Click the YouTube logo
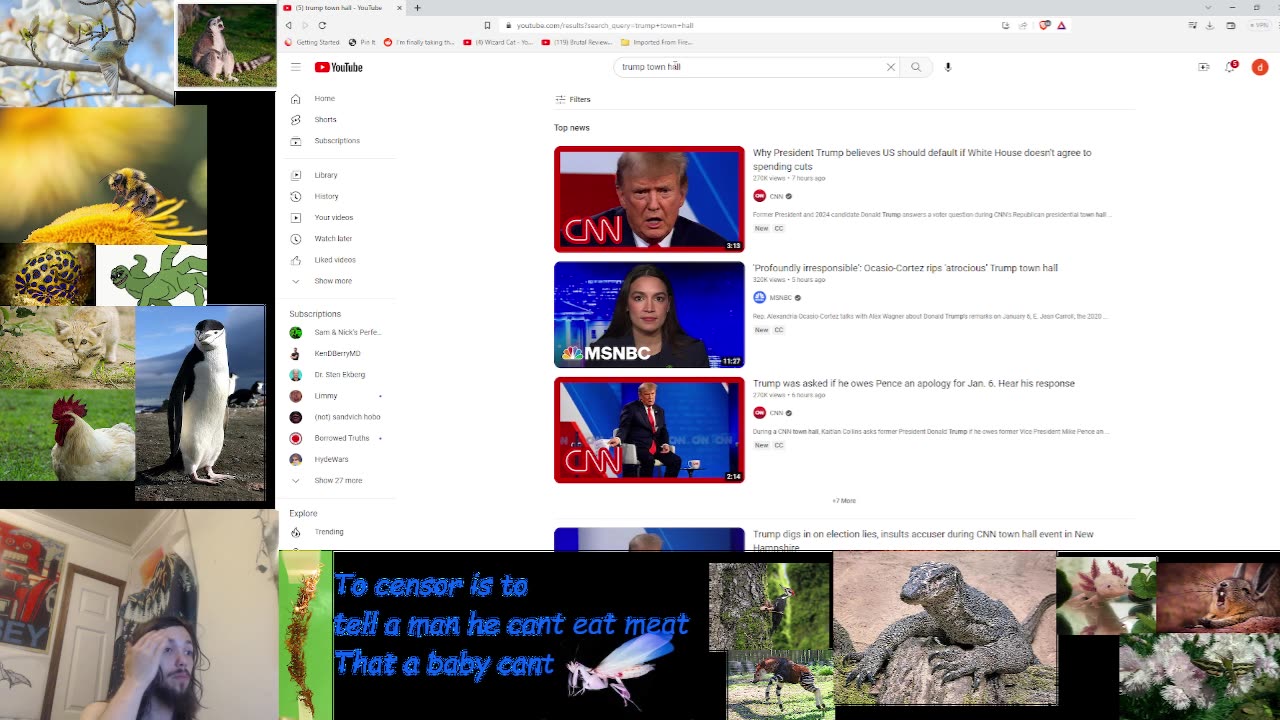This screenshot has width=1280, height=720. pyautogui.click(x=338, y=67)
